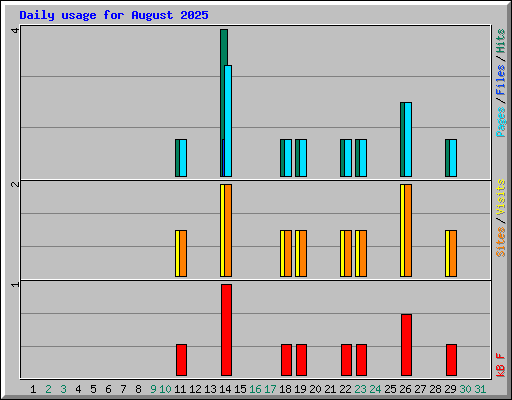Click the cyan Pages bar on day 29
The width and height of the screenshot is (512, 400).
click(x=453, y=158)
